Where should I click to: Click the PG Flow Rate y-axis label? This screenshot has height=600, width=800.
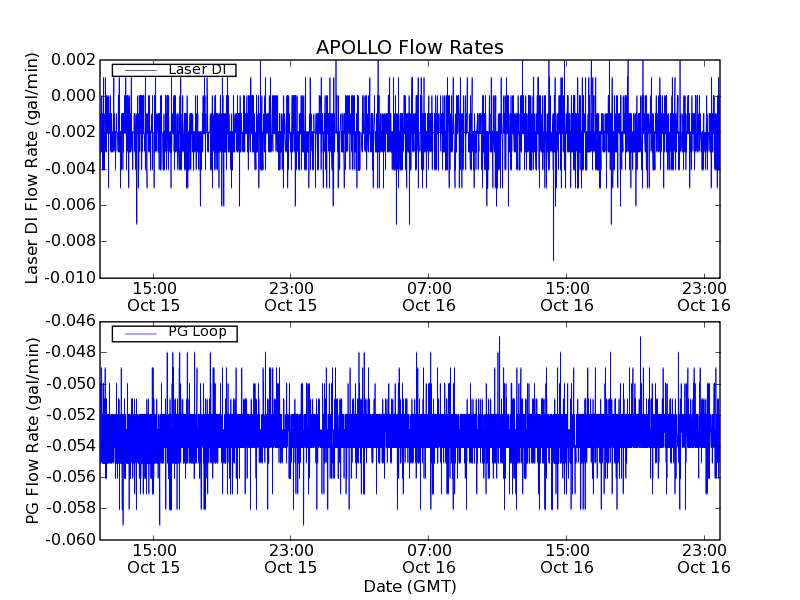pos(32,430)
